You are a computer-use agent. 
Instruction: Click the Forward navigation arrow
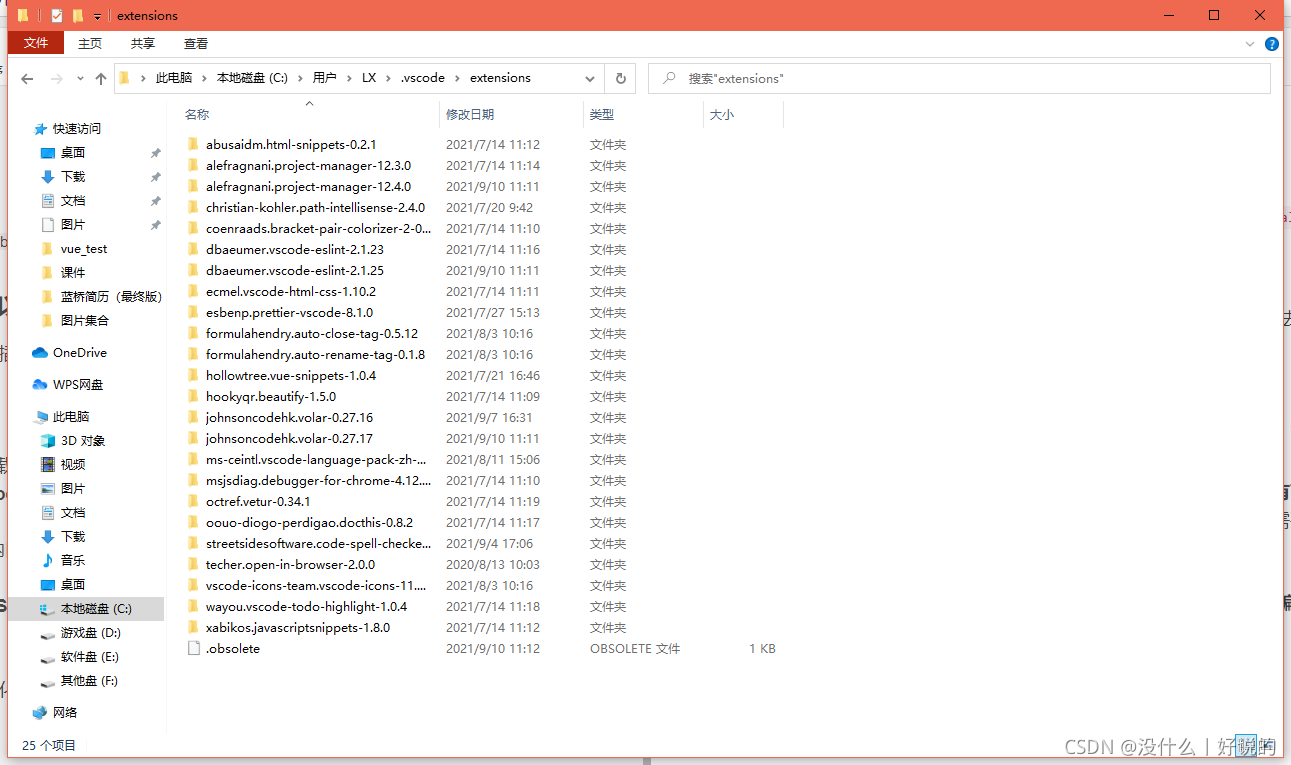(x=57, y=79)
